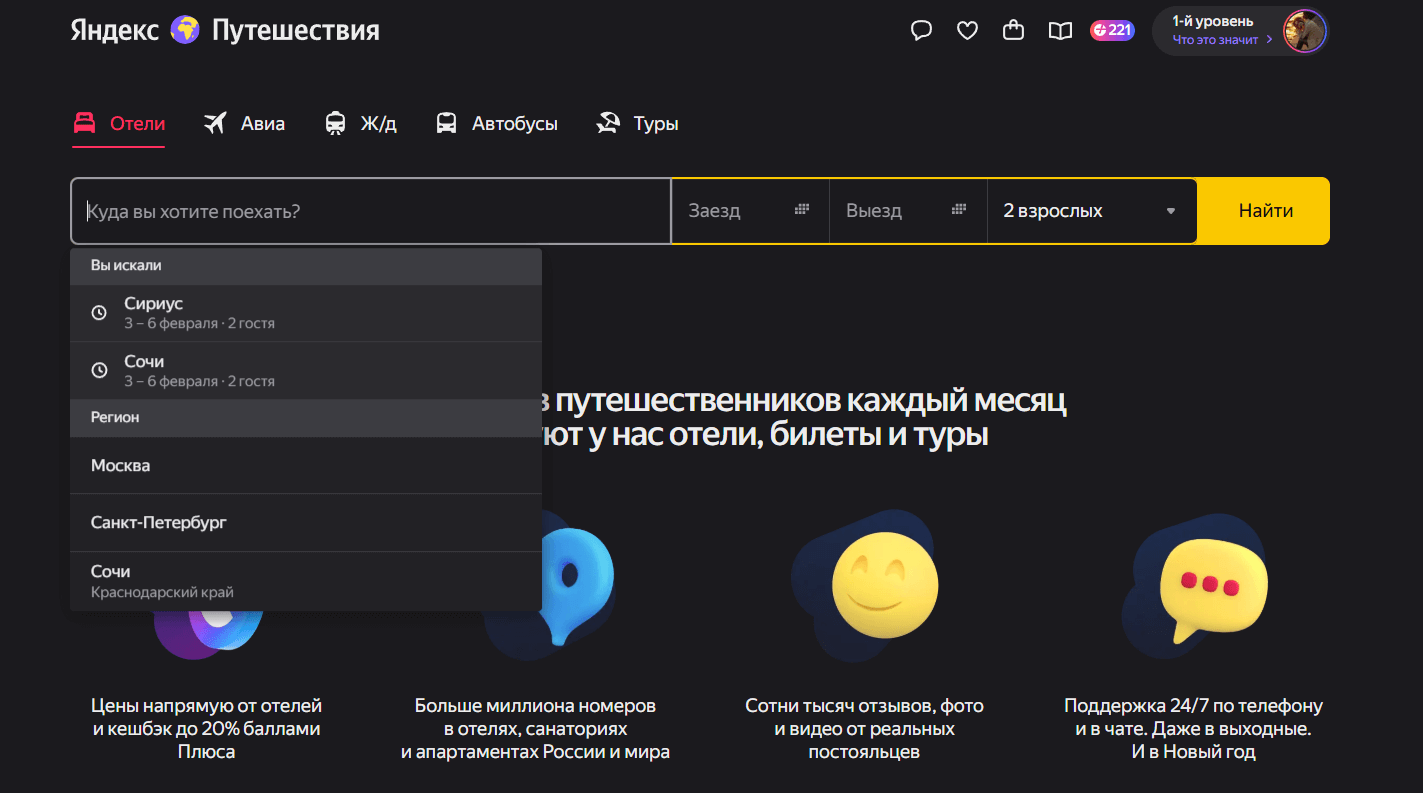
Task: Click text Сотни тысяч отзывов, фото
Action: tap(864, 706)
